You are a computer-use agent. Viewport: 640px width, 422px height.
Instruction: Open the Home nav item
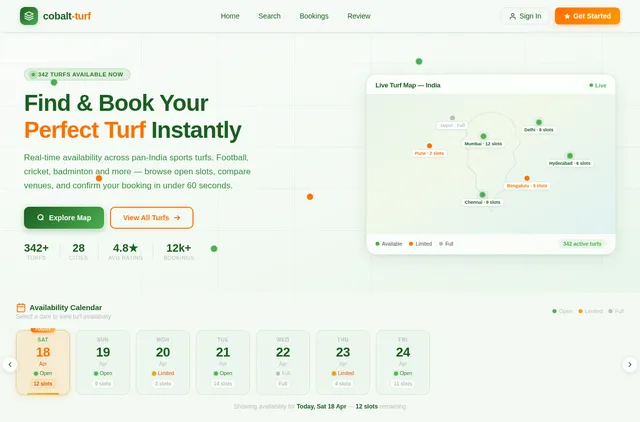[230, 16]
